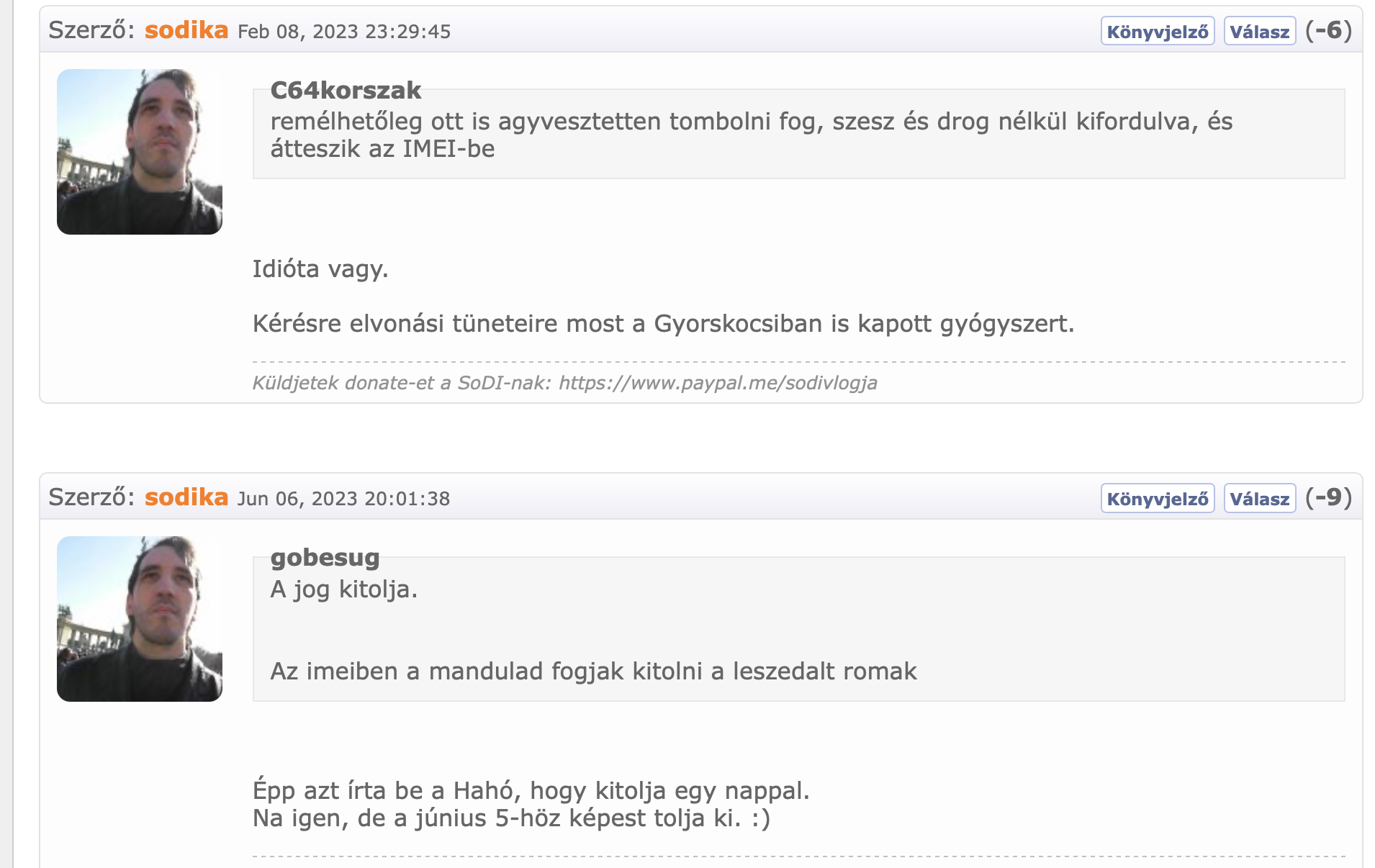Click the quoted line "A jog kitolja."
Image resolution: width=1375 pixels, height=868 pixels.
344,589
